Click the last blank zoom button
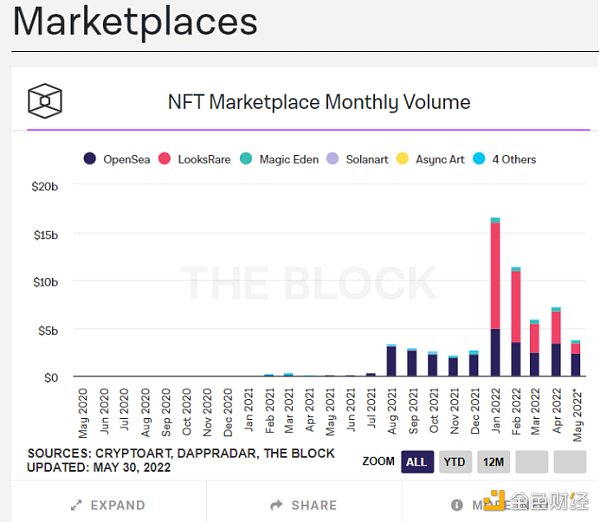 [569, 461]
